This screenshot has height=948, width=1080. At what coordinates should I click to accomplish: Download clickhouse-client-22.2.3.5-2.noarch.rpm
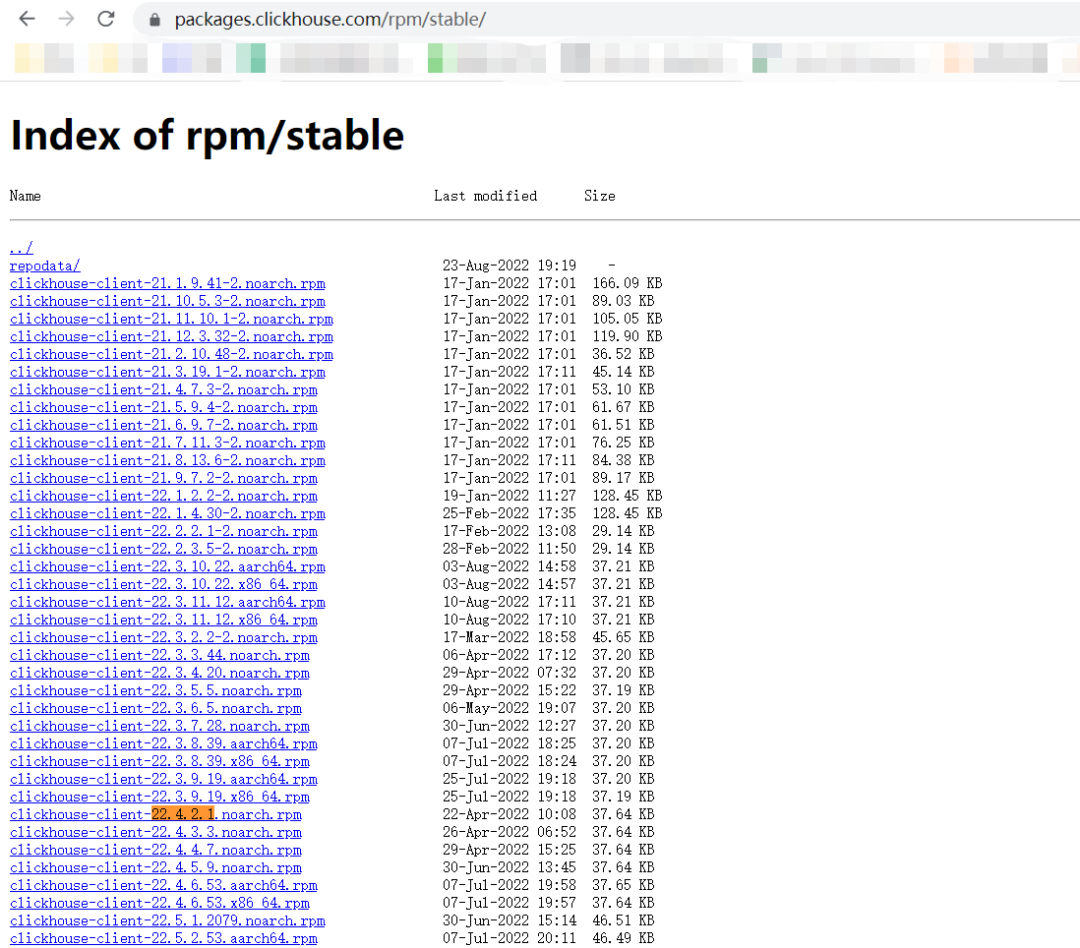point(164,549)
